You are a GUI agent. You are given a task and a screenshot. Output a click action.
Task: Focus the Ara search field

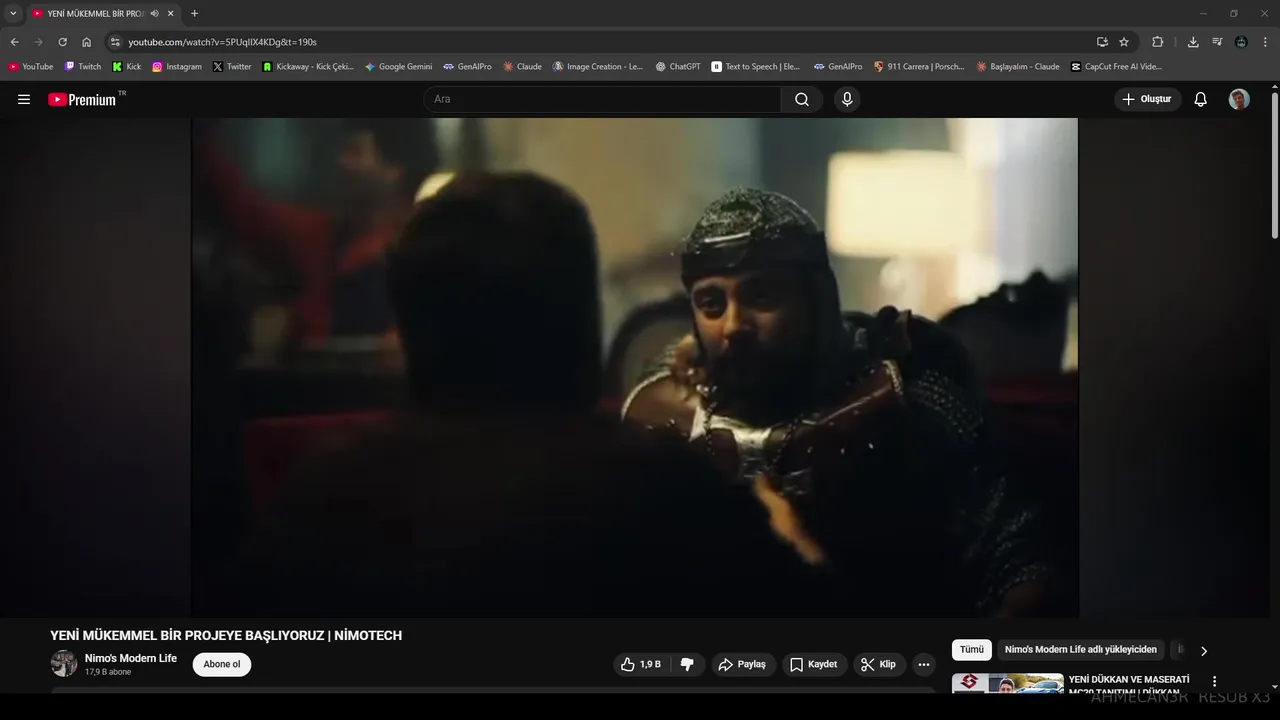point(602,99)
